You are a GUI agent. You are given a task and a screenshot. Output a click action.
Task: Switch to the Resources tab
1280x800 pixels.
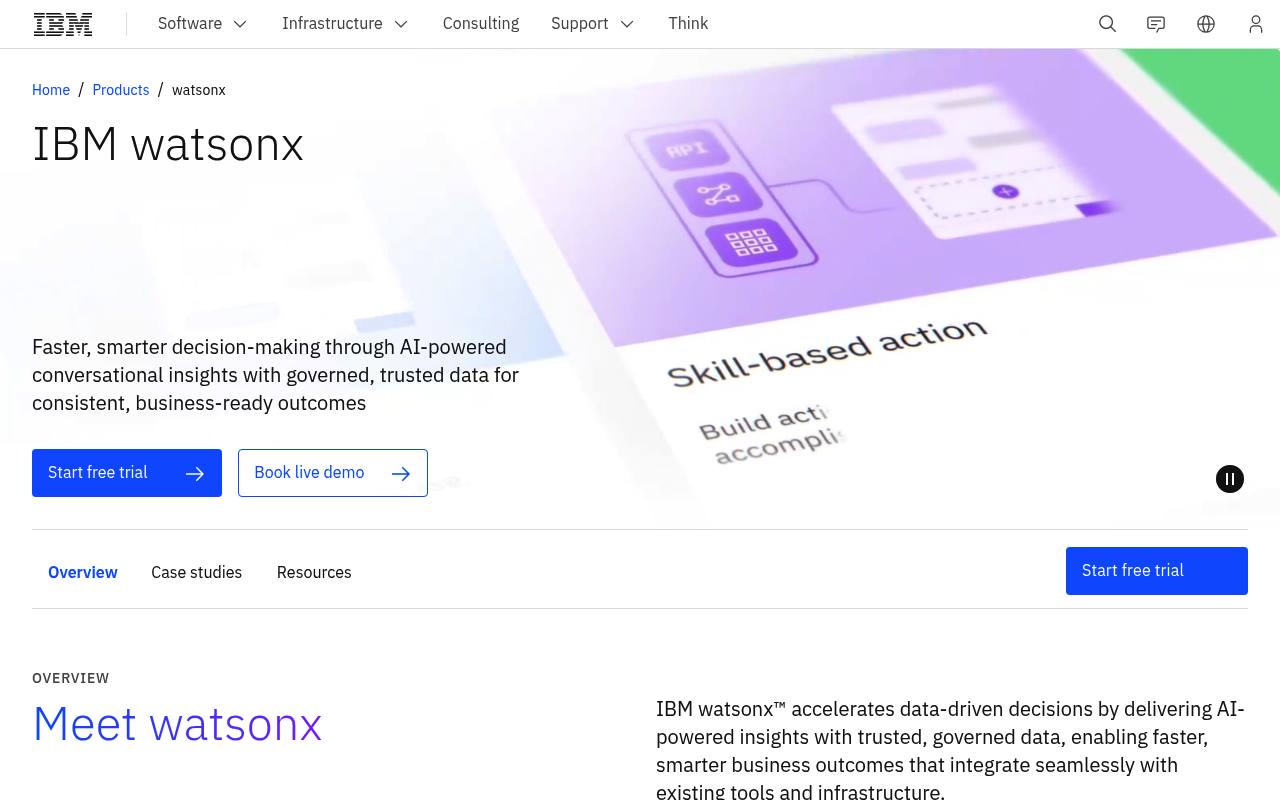(x=314, y=572)
